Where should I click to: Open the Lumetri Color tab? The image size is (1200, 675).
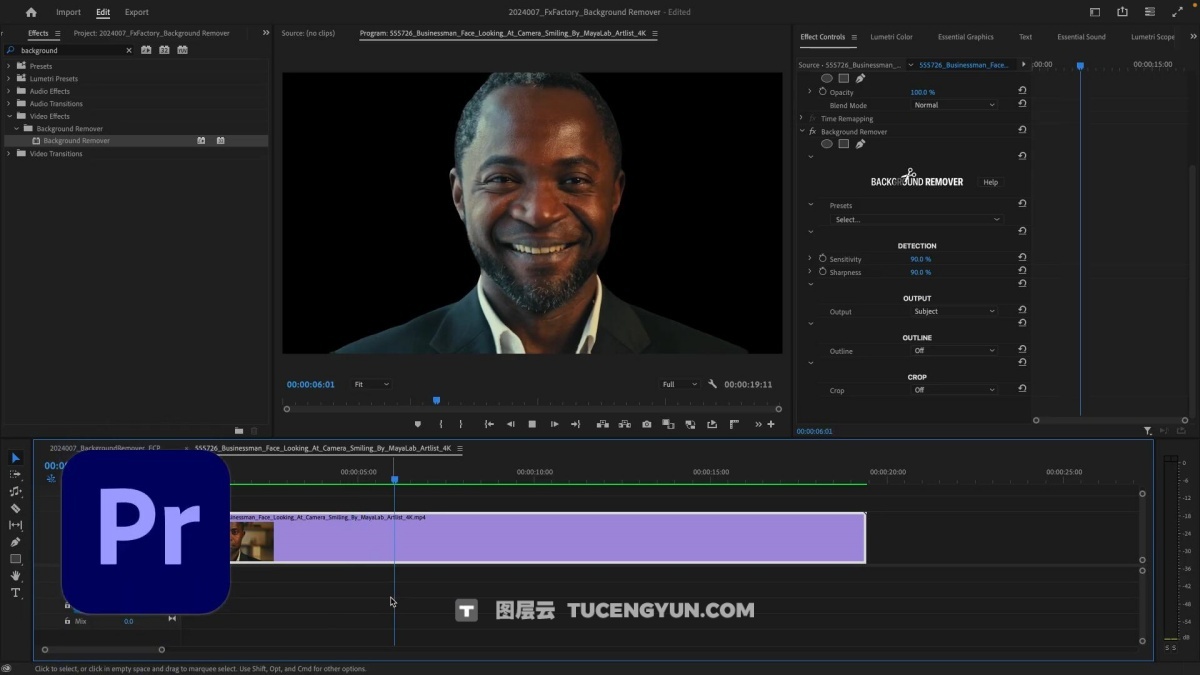[891, 37]
